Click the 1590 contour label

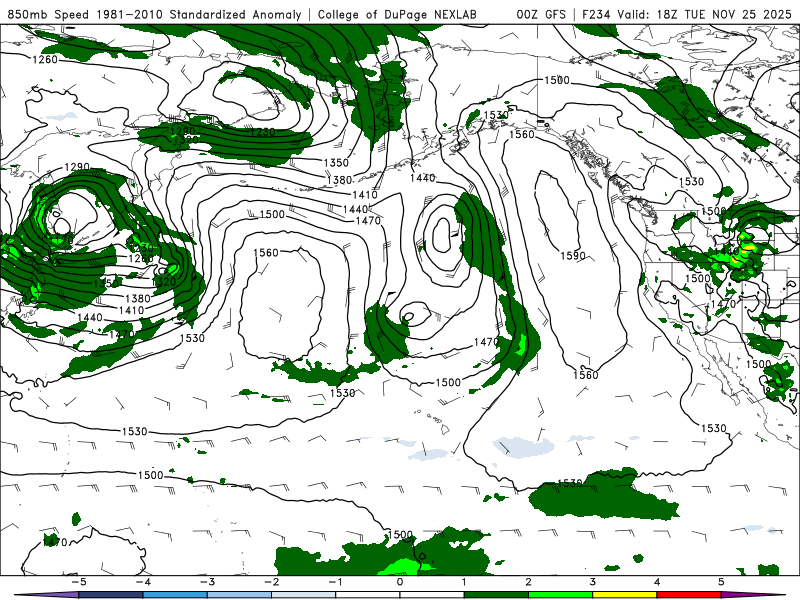(x=572, y=256)
